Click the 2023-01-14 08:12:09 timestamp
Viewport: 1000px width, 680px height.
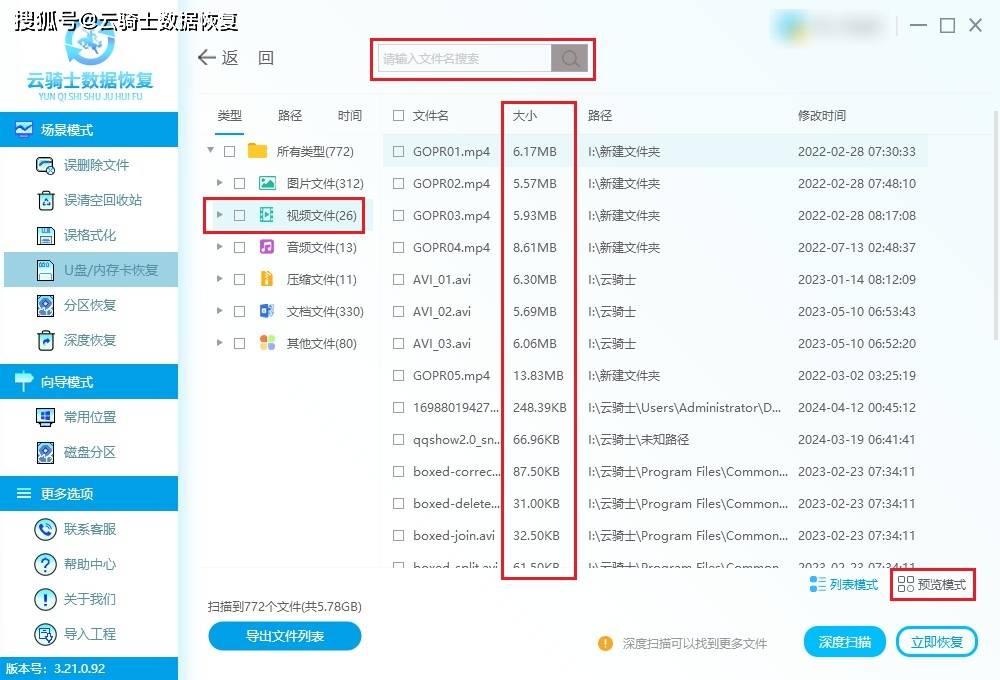[x=857, y=280]
